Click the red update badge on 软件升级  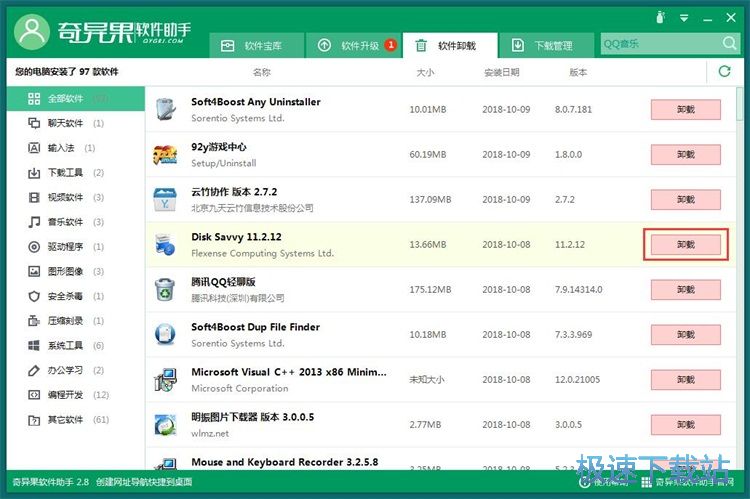tap(391, 45)
